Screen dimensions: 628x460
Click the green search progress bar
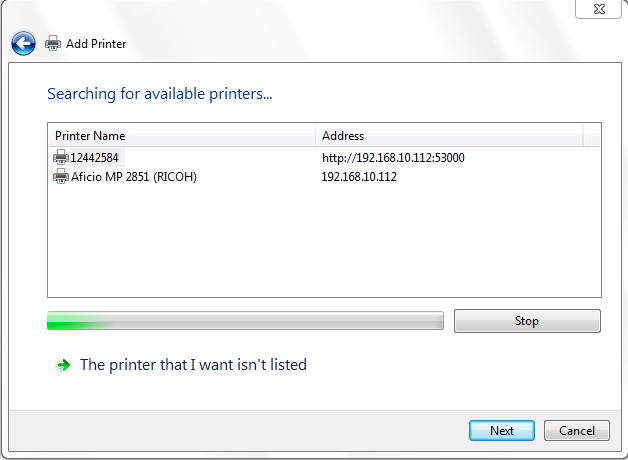pos(245,321)
